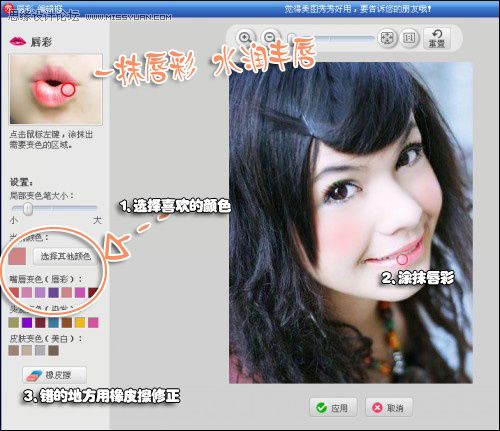Click the 嘴唇变色(唇彩) label
The height and width of the screenshot is (431, 500).
point(46,279)
